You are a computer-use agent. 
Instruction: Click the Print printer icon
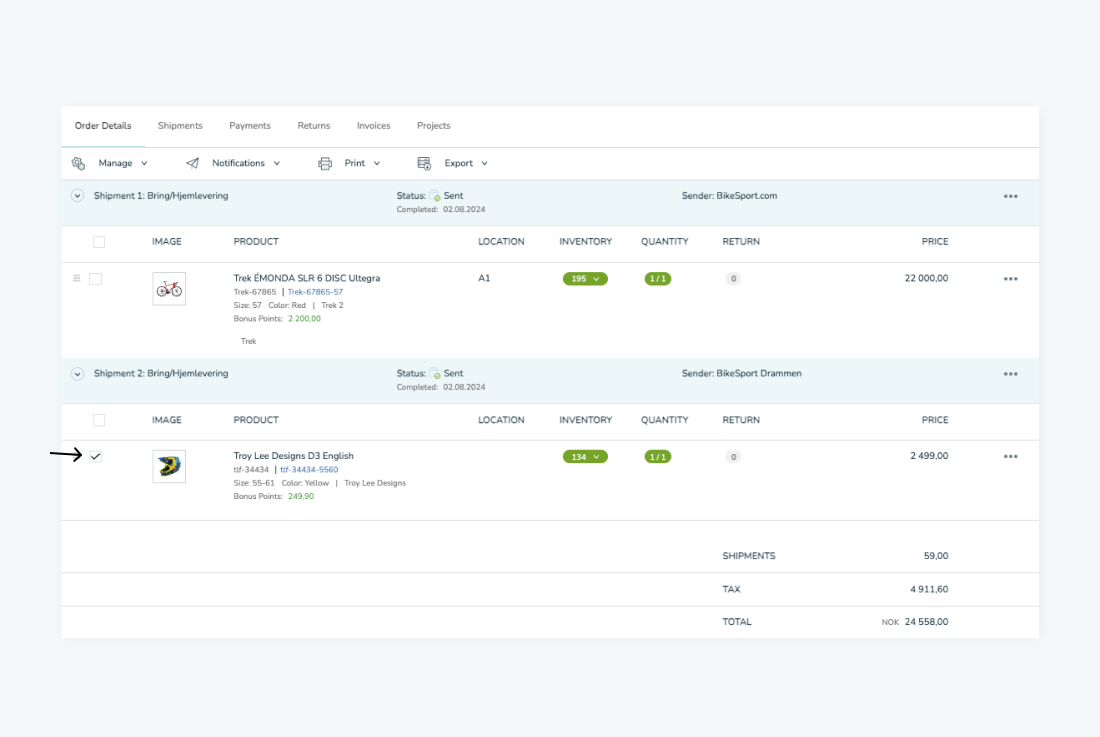(x=325, y=163)
